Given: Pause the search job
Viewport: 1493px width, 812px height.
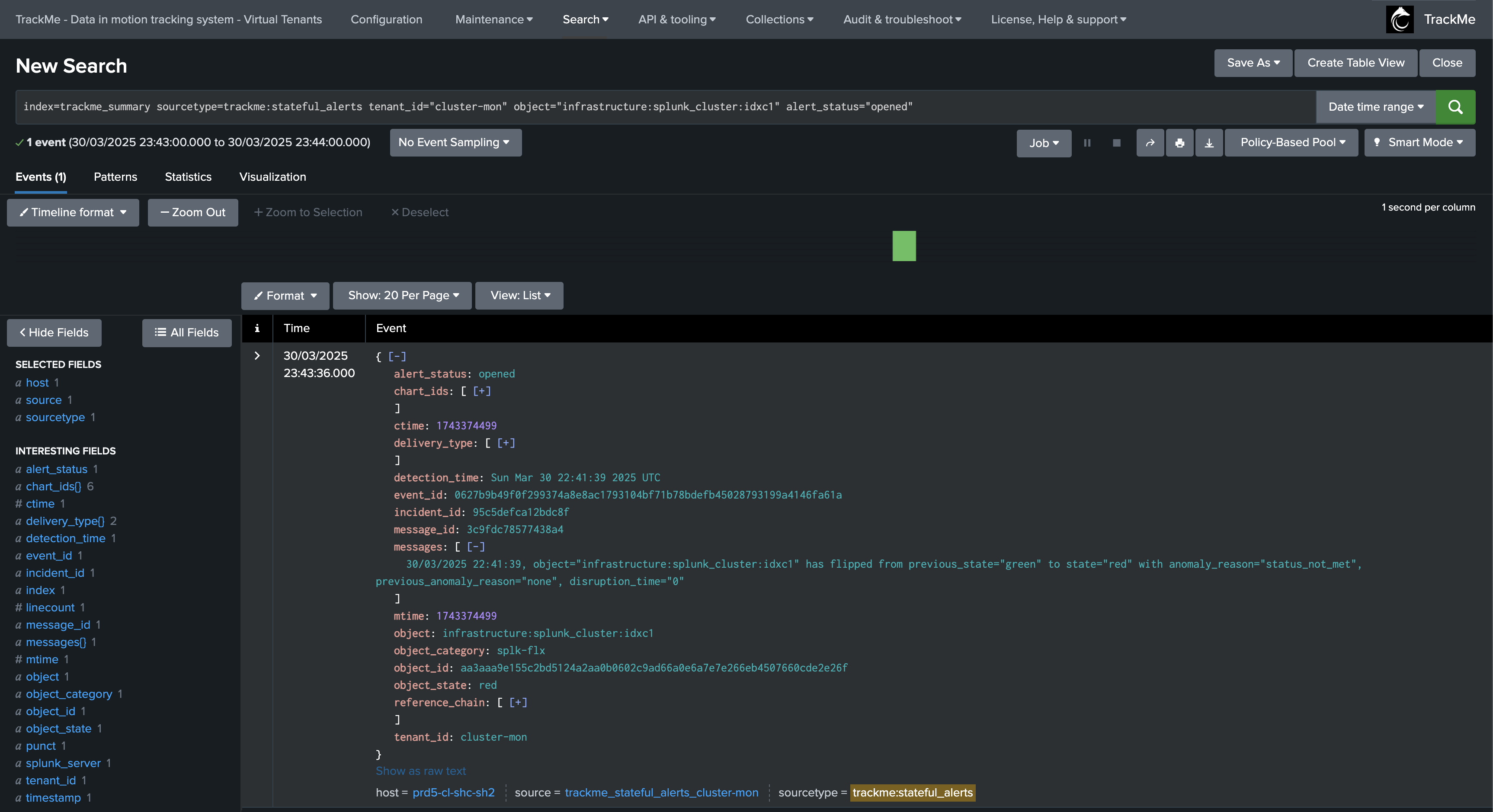Looking at the screenshot, I should [x=1087, y=143].
